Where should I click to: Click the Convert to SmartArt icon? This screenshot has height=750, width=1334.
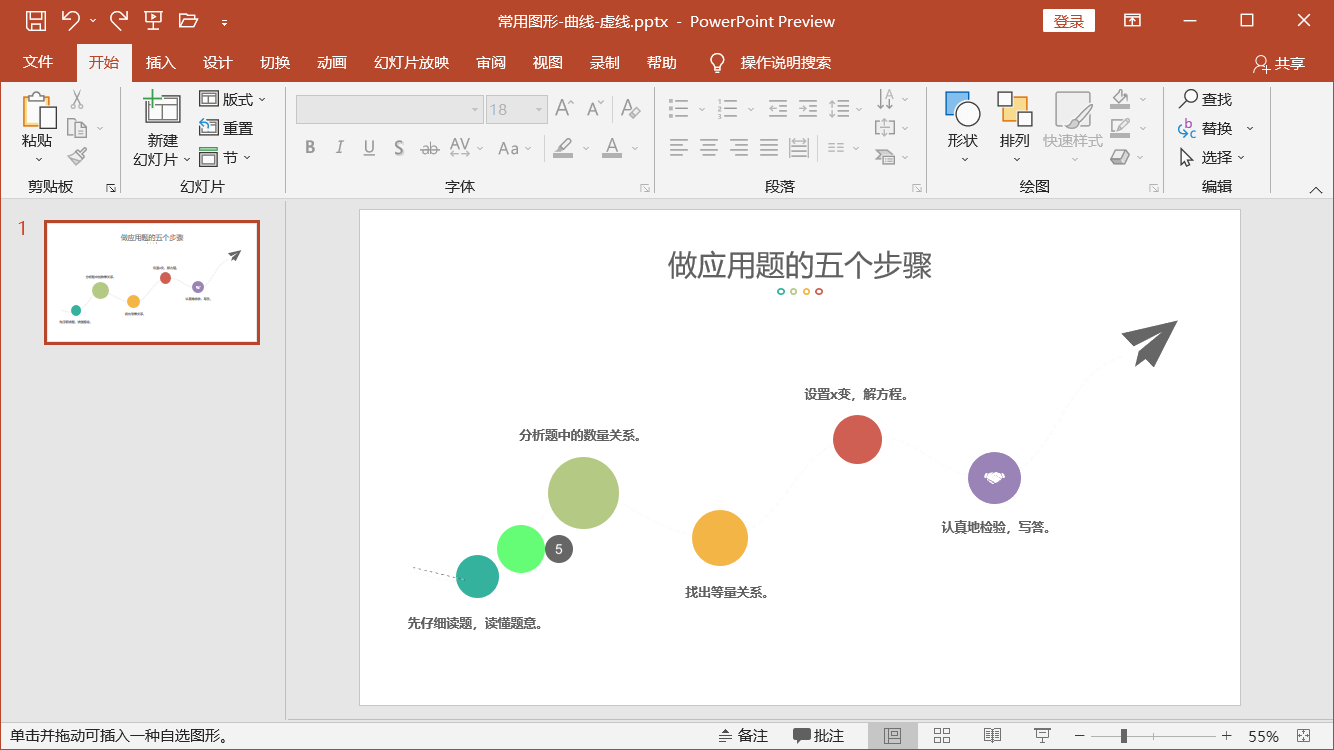[885, 157]
